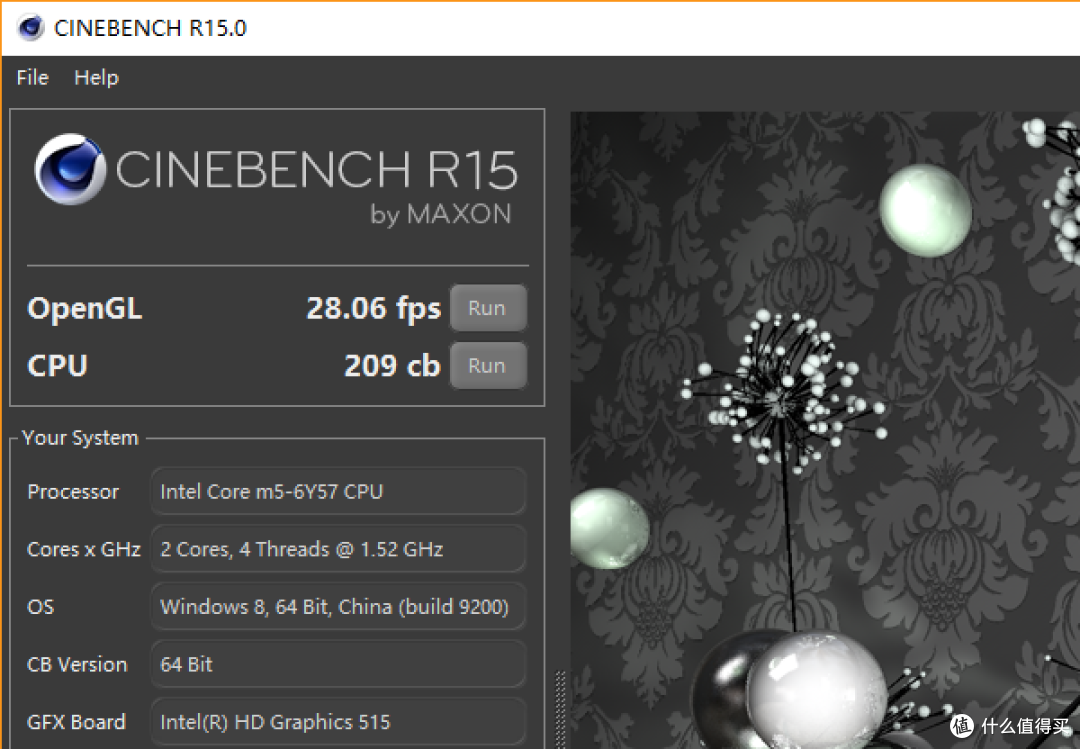Click the CB Version label
Viewport: 1080px width, 749px height.
pyautogui.click(x=77, y=664)
